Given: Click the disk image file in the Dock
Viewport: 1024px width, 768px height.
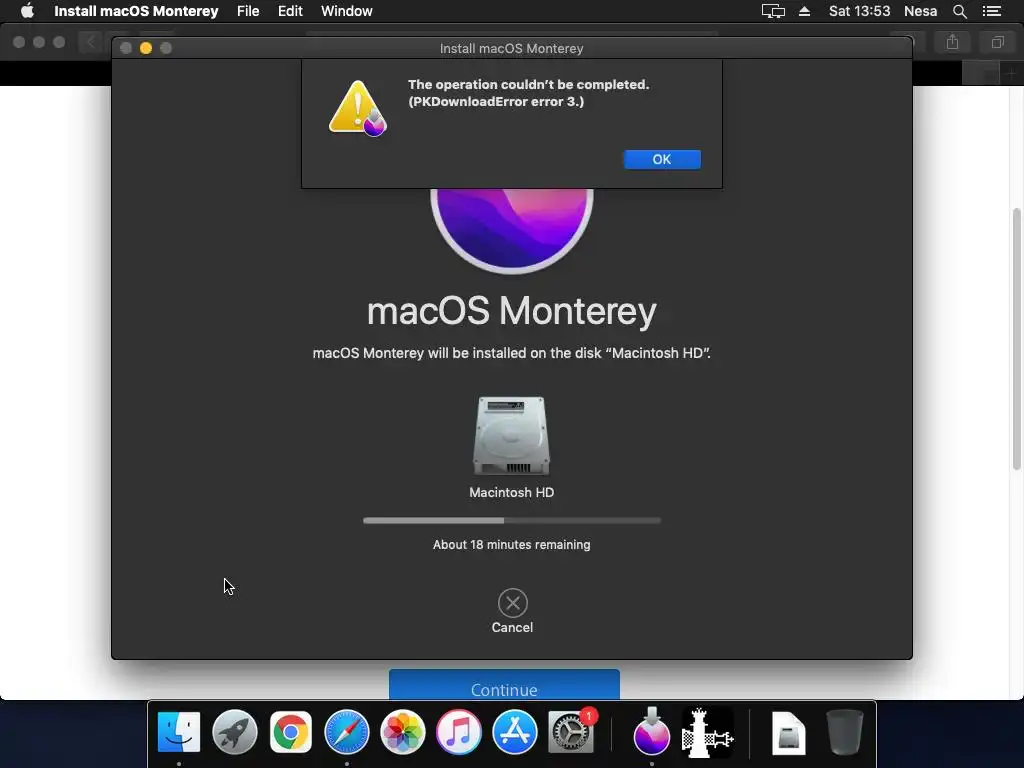Looking at the screenshot, I should 788,733.
